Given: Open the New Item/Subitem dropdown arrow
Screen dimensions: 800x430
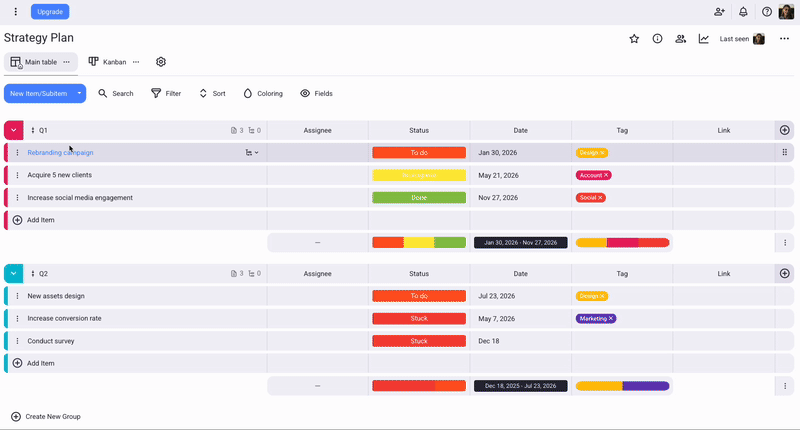Looking at the screenshot, I should pos(79,93).
